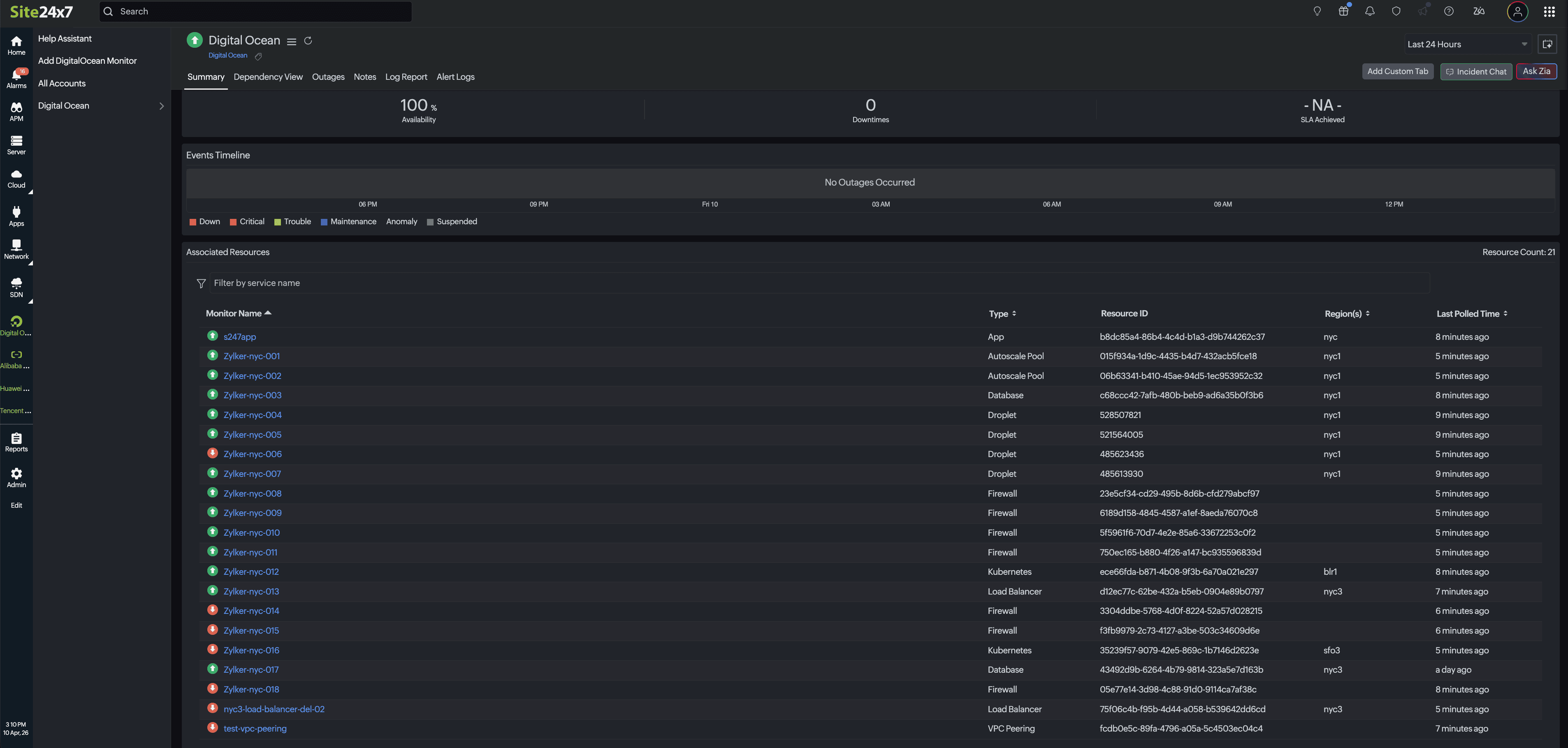
Task: Open the Last 24 Hours dropdown
Action: tap(1467, 44)
